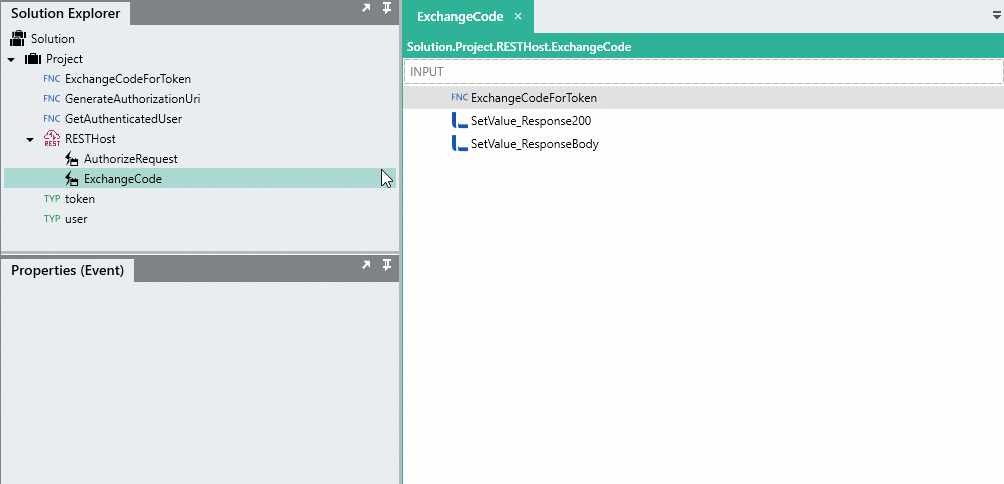Collapse the Project tree node
1004x484 pixels.
pos(11,59)
